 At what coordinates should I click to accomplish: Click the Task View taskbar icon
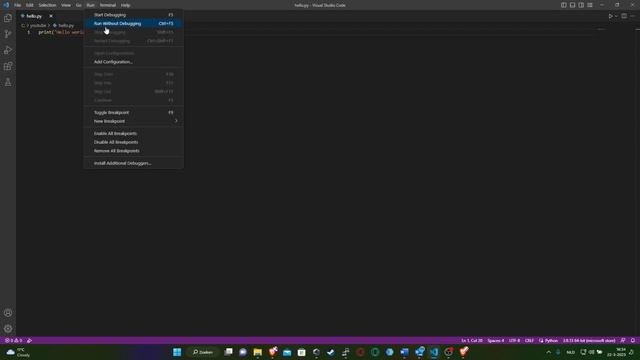(x=229, y=352)
